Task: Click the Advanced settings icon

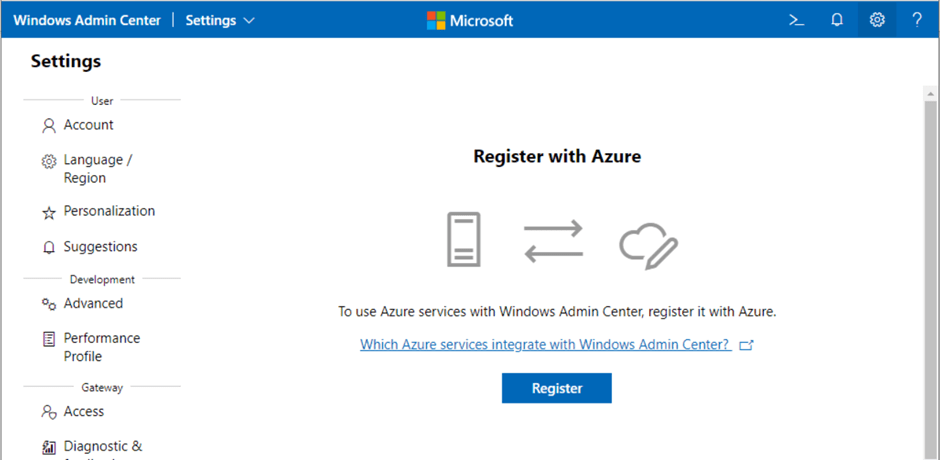Action: click(x=48, y=304)
